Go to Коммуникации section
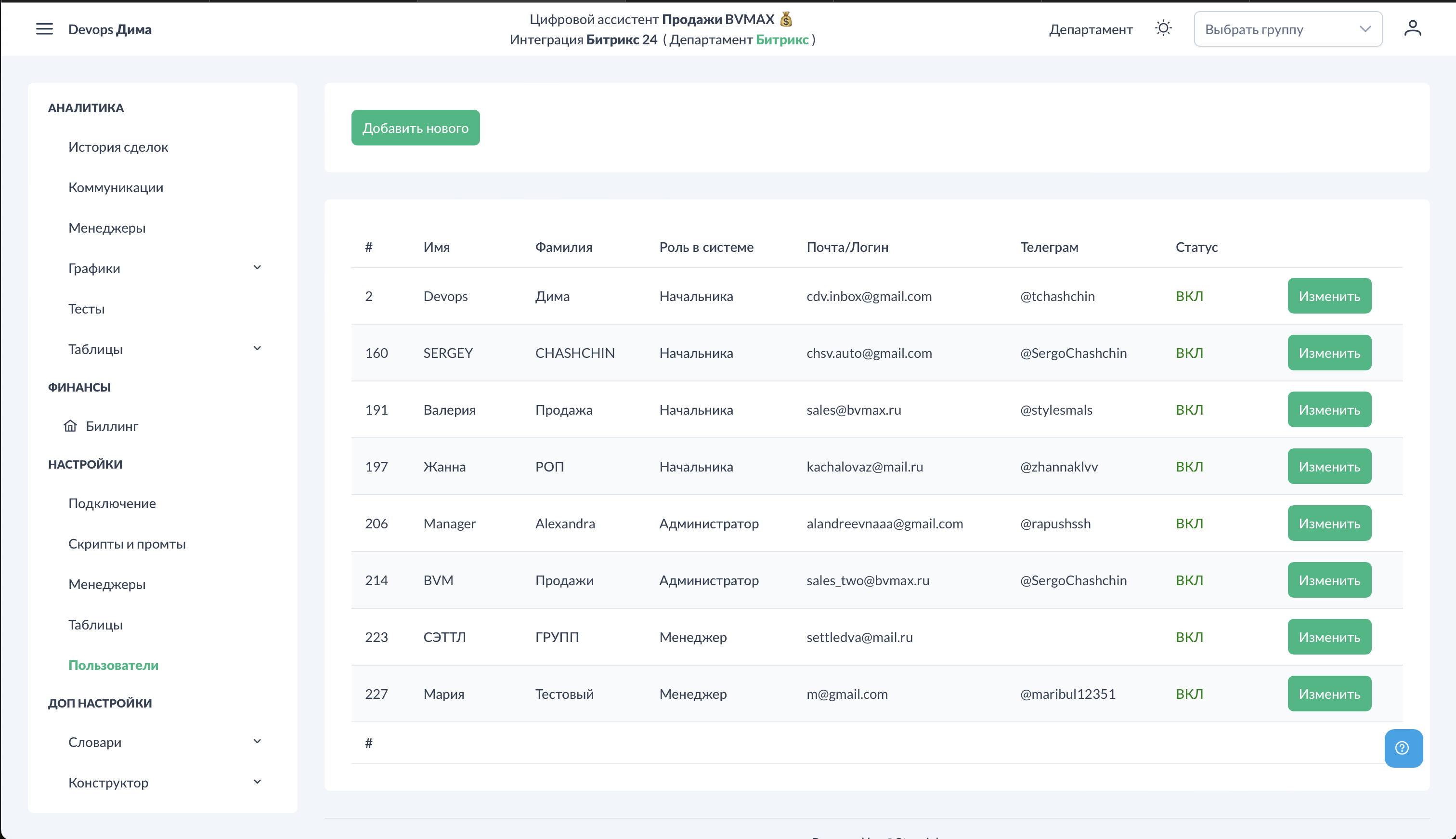The height and width of the screenshot is (839, 1456). pos(116,187)
